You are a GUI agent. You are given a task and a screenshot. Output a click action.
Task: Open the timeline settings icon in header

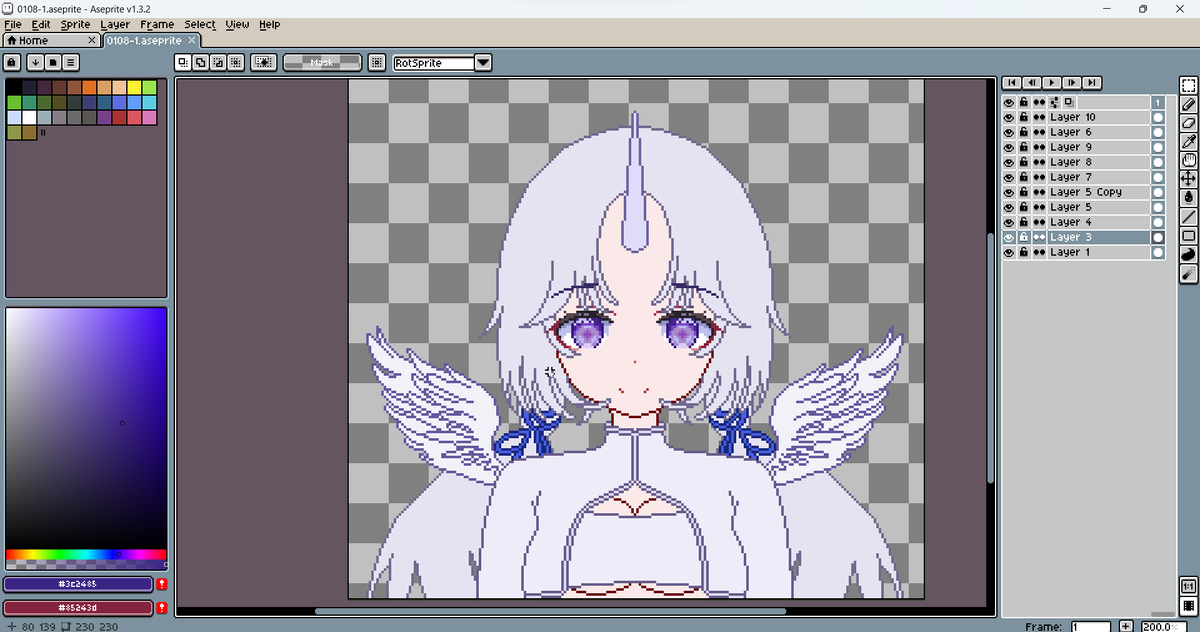1056,102
